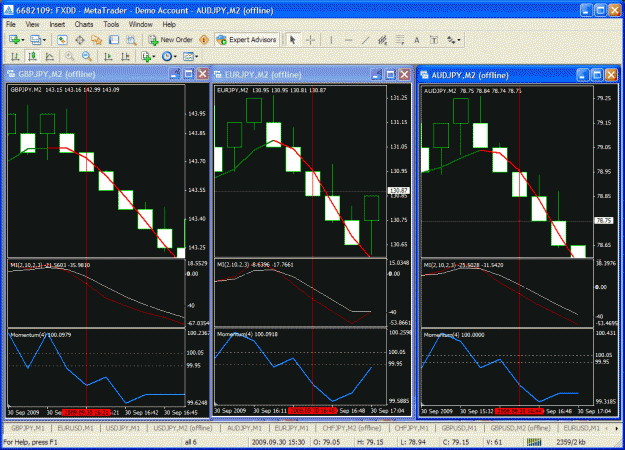Switch to Bar Chart view

[x=15, y=57]
